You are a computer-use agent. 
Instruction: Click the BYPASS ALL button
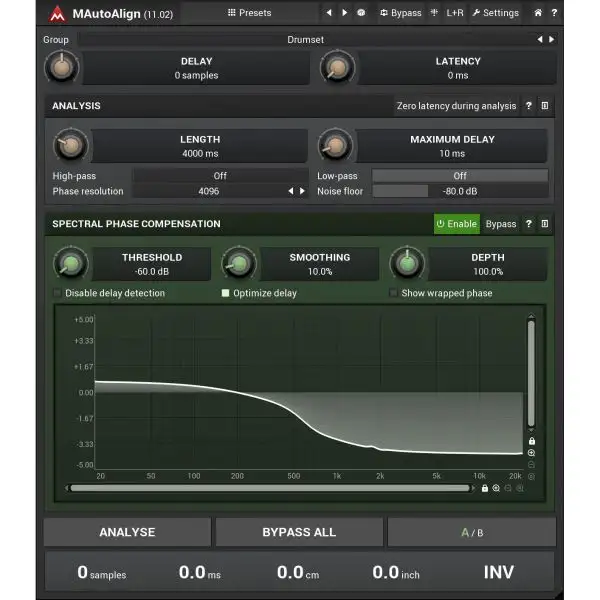pyautogui.click(x=299, y=532)
